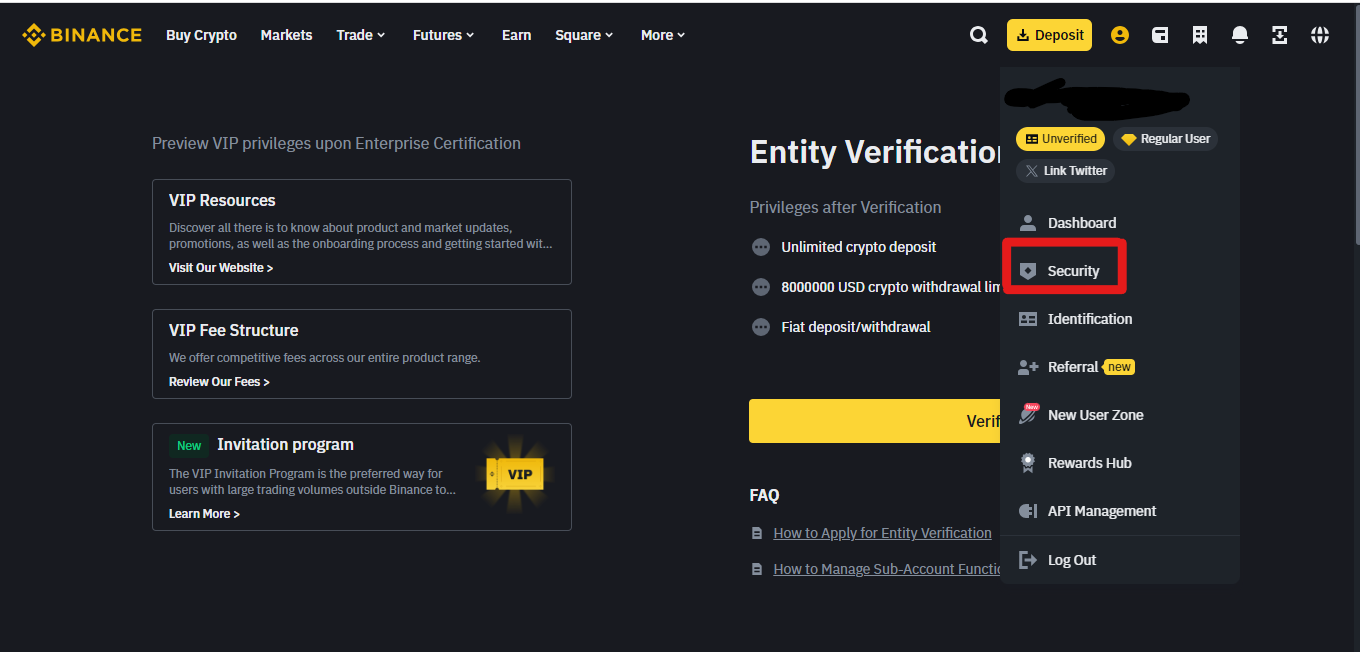Click the Unverified status badge
Viewport: 1360px width, 652px height.
[x=1061, y=139]
